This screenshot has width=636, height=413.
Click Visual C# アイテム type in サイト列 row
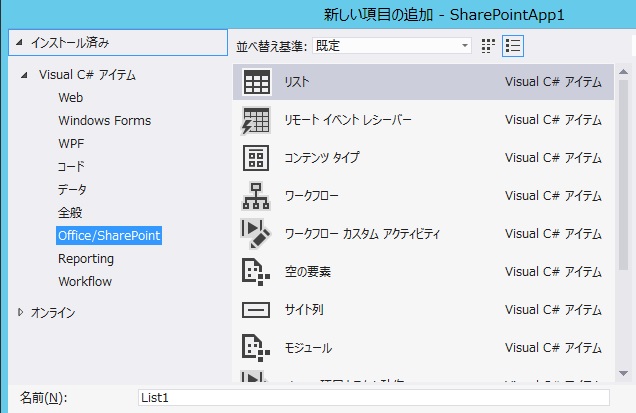tap(553, 310)
